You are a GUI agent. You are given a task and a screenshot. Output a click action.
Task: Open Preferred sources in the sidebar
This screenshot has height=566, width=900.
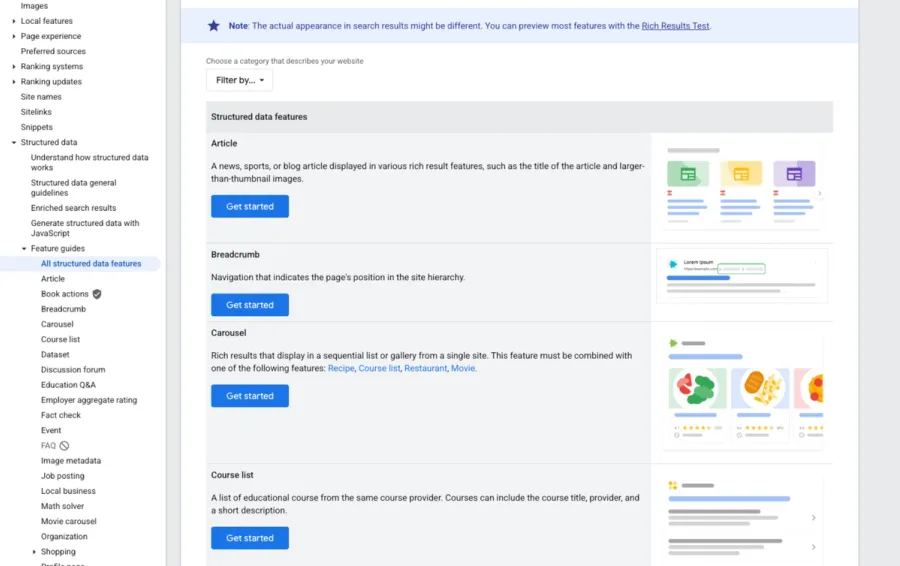click(x=53, y=51)
